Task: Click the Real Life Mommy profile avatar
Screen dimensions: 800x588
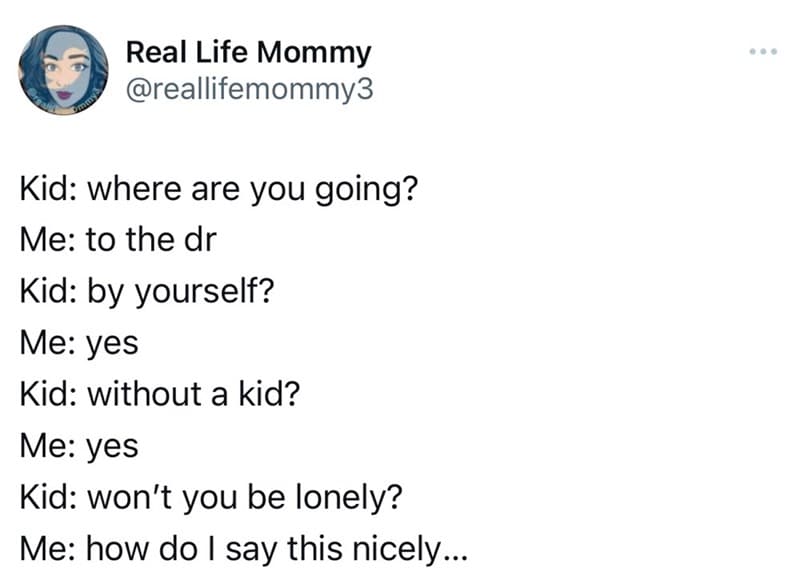Action: [x=63, y=70]
